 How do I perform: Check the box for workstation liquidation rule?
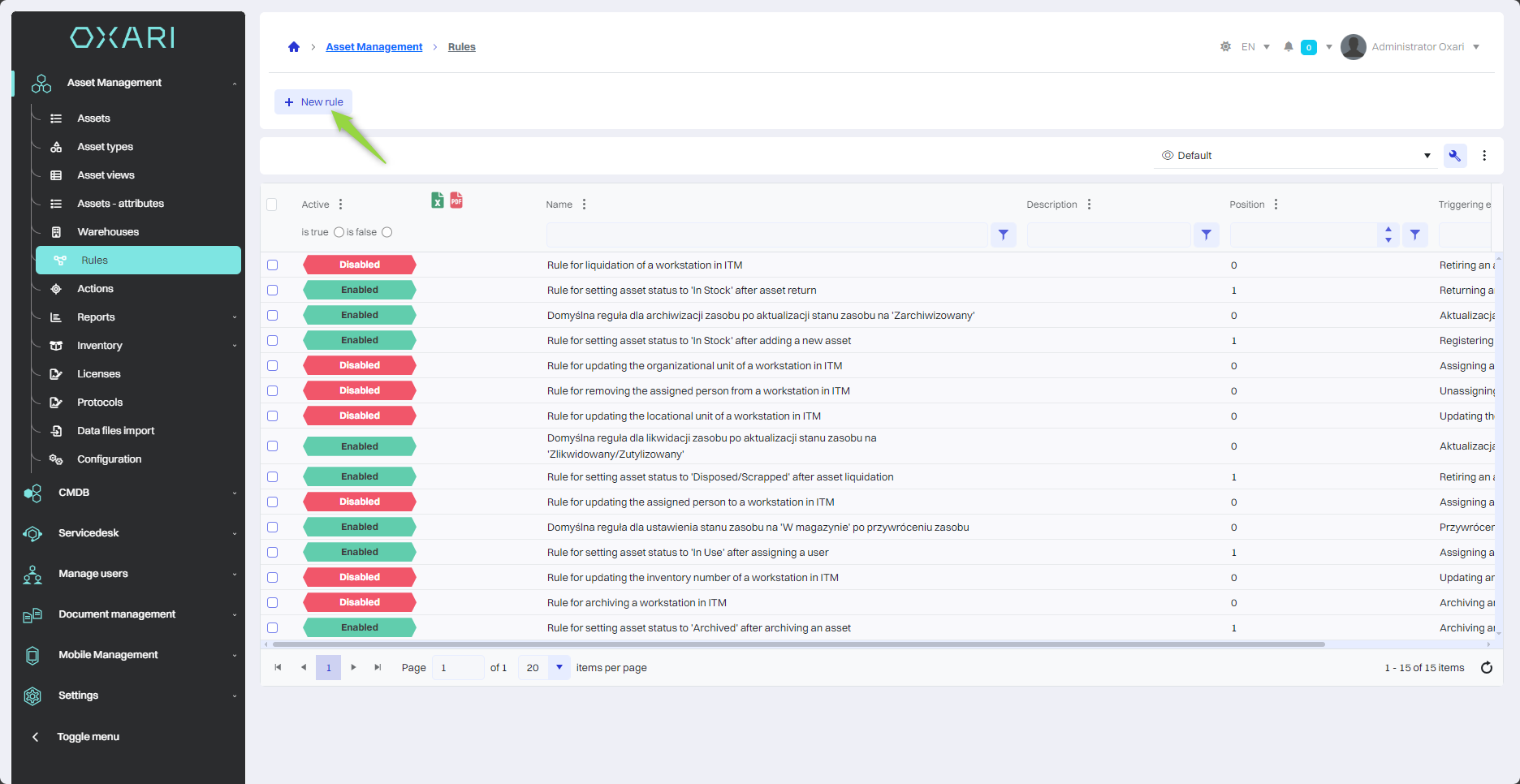pyautogui.click(x=273, y=265)
